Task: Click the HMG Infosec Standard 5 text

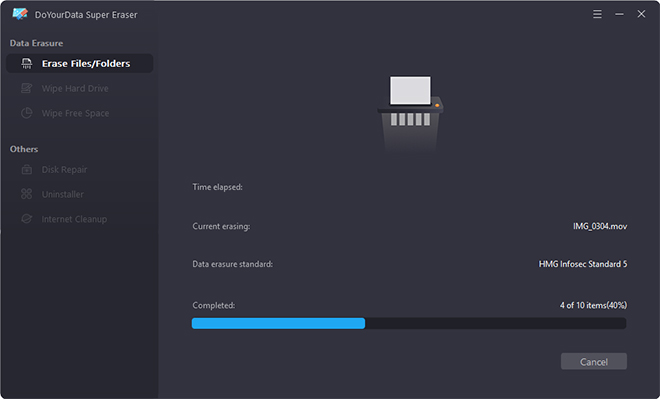Action: pos(583,264)
